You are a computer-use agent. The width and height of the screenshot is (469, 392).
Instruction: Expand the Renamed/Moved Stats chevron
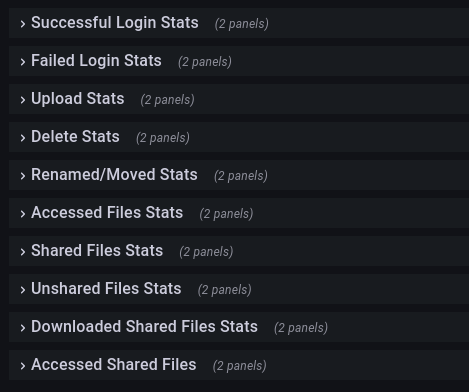[x=23, y=176]
